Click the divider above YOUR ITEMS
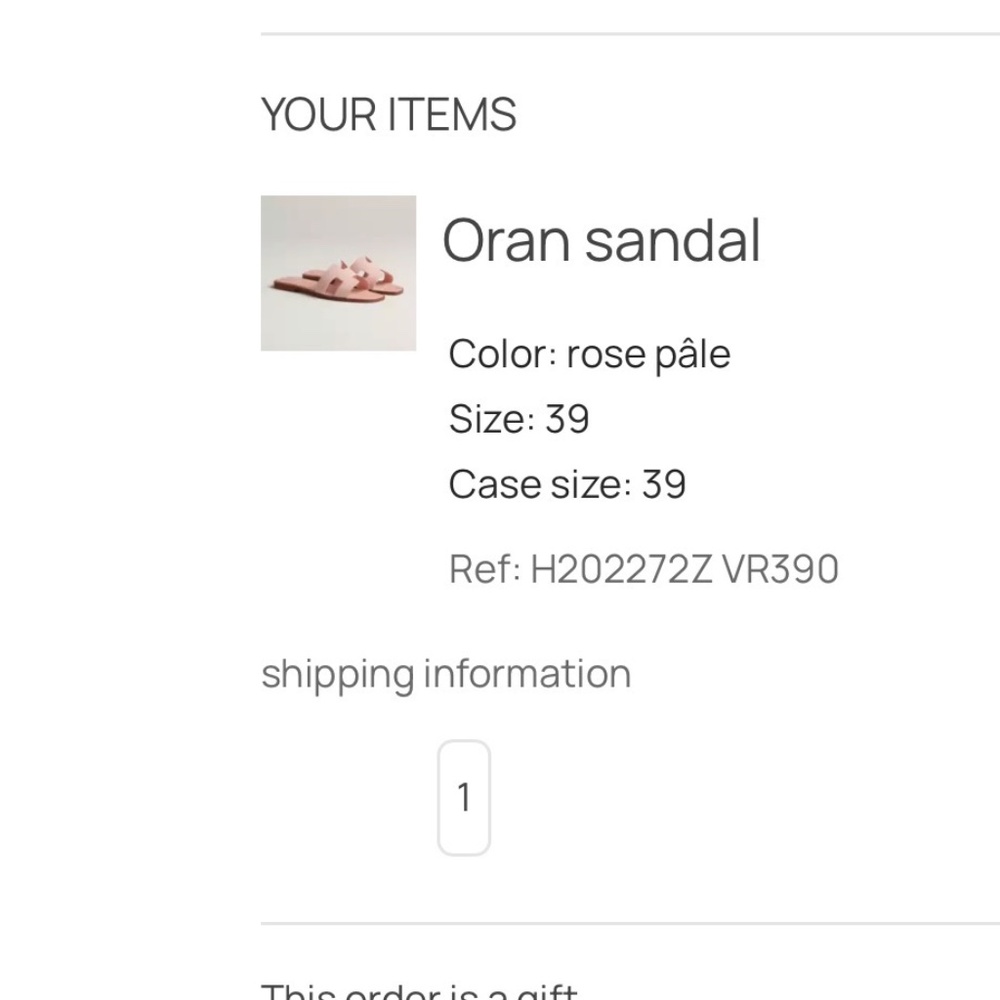 tap(630, 32)
